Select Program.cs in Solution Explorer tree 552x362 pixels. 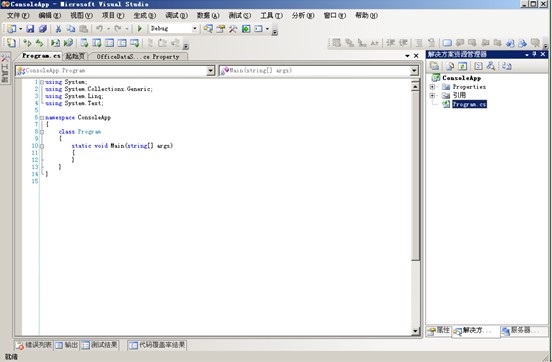(x=469, y=104)
